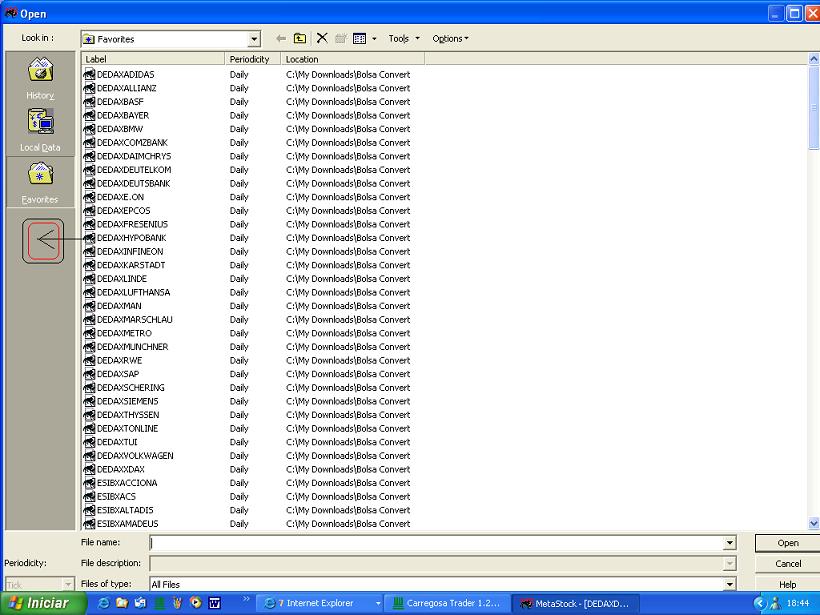Go up one folder level

coord(300,39)
